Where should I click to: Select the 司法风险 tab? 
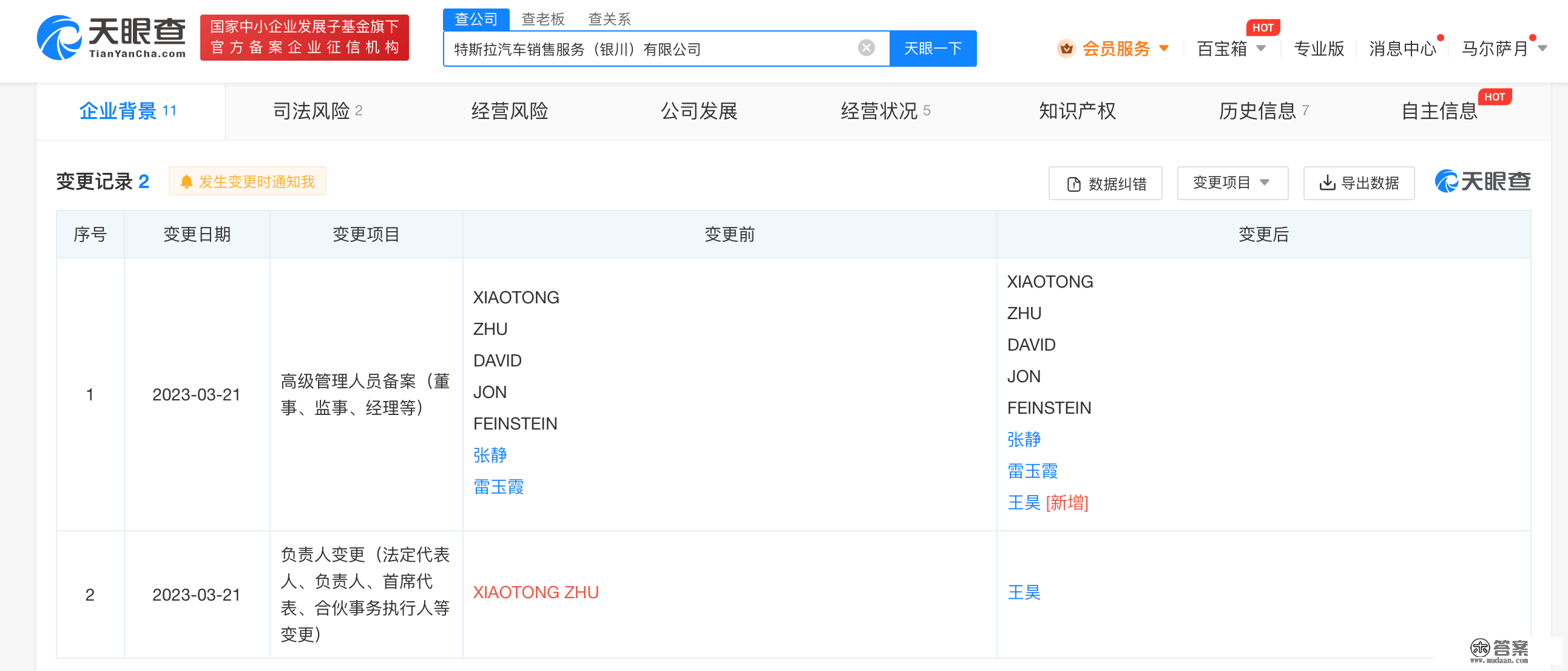click(318, 110)
